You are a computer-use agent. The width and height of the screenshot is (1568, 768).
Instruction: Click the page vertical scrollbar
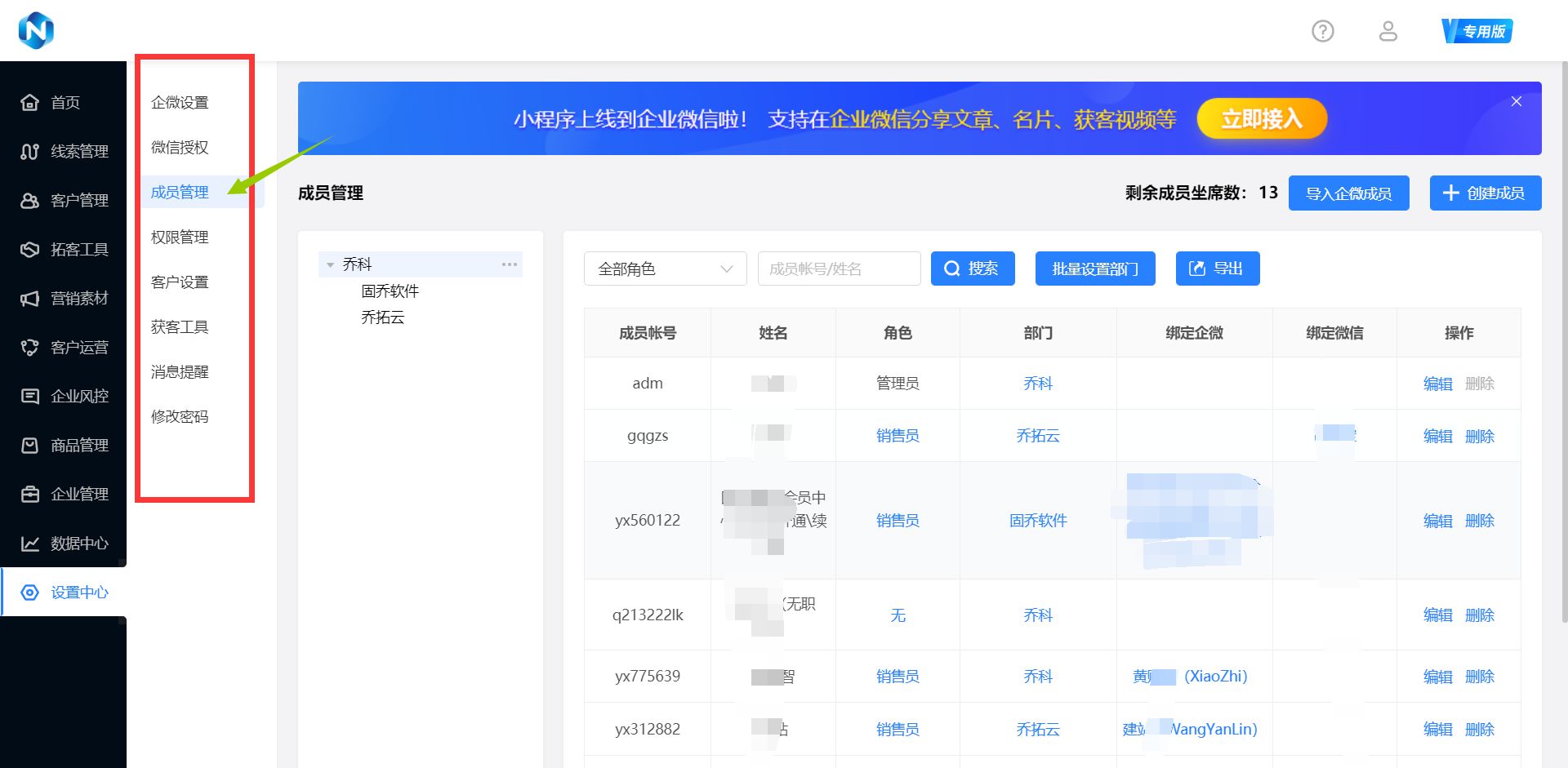click(x=1564, y=343)
